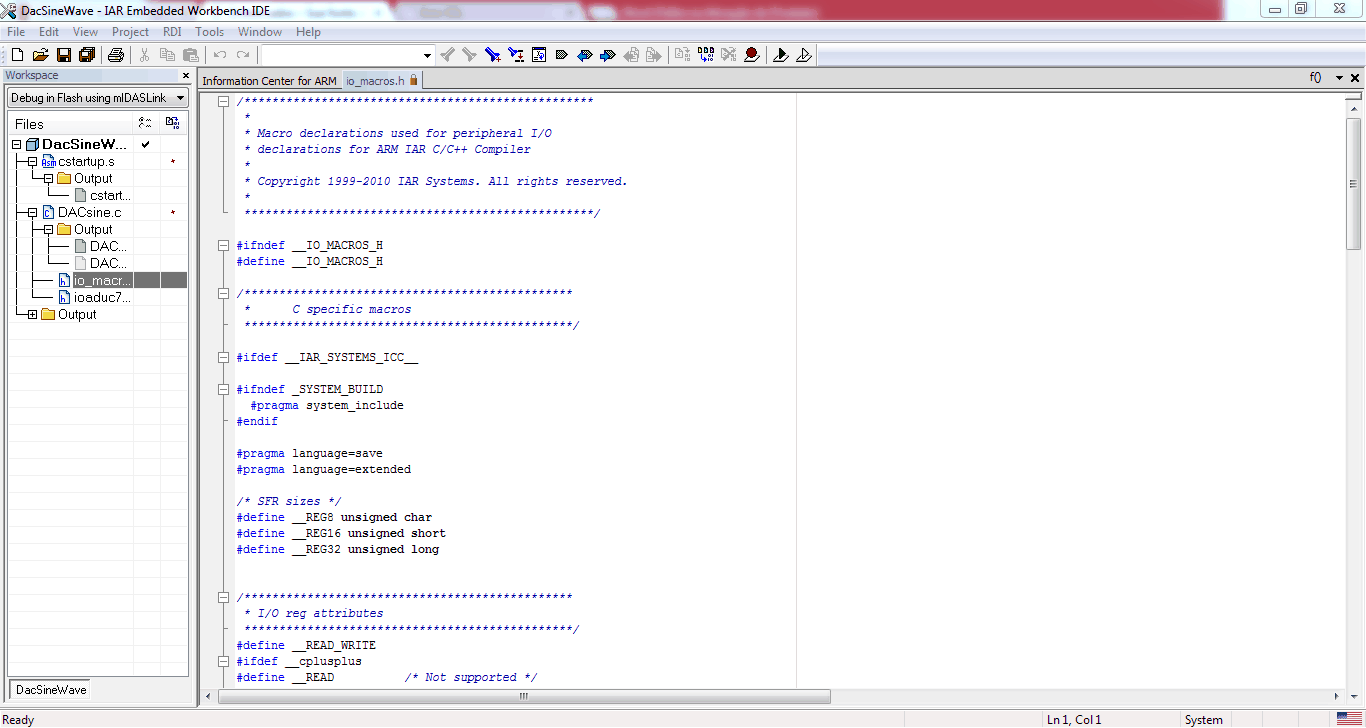
Task: Click the Stop Build icon
Action: click(728, 55)
